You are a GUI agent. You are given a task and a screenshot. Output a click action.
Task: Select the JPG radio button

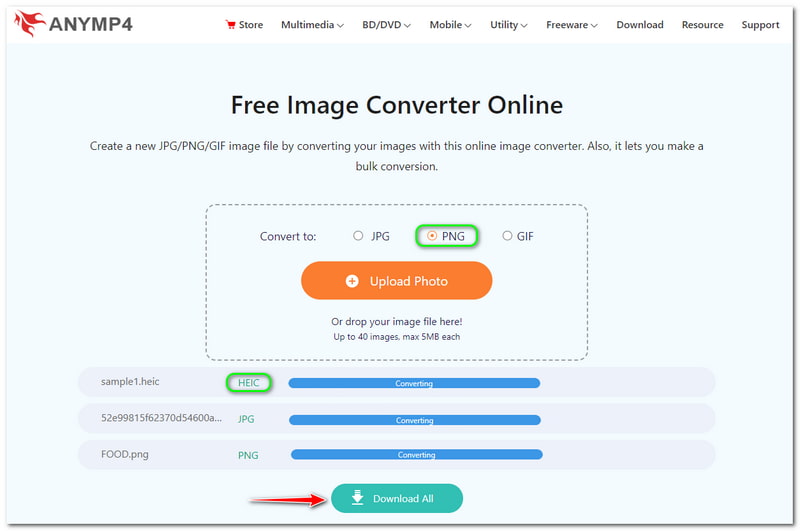point(358,236)
